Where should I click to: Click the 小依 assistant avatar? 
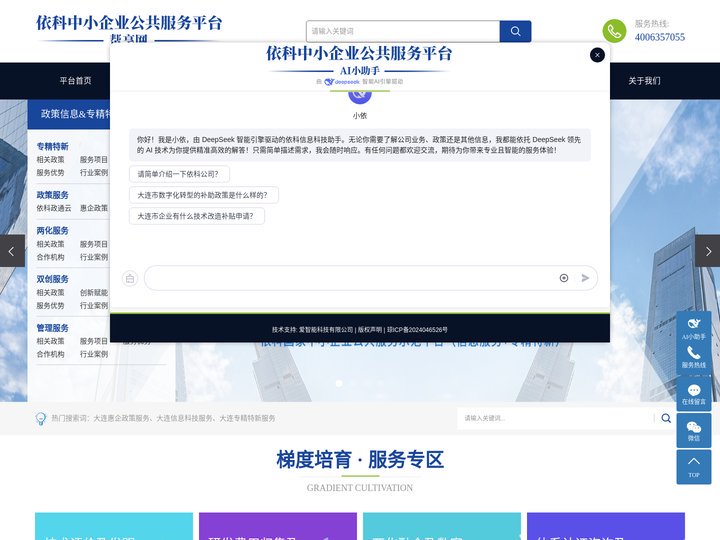pos(360,97)
